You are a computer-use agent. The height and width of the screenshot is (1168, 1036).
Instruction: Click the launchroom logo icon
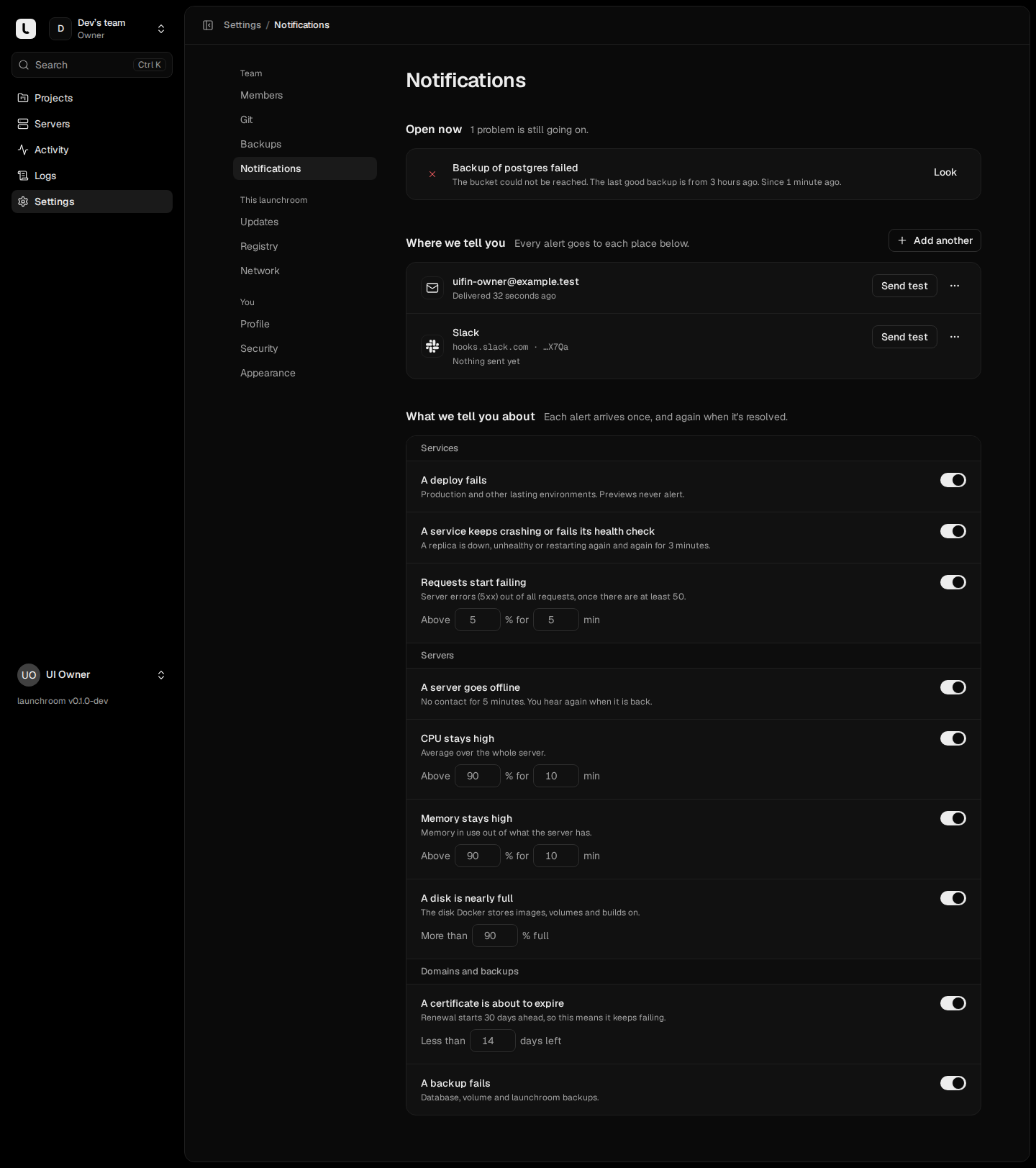pyautogui.click(x=26, y=29)
